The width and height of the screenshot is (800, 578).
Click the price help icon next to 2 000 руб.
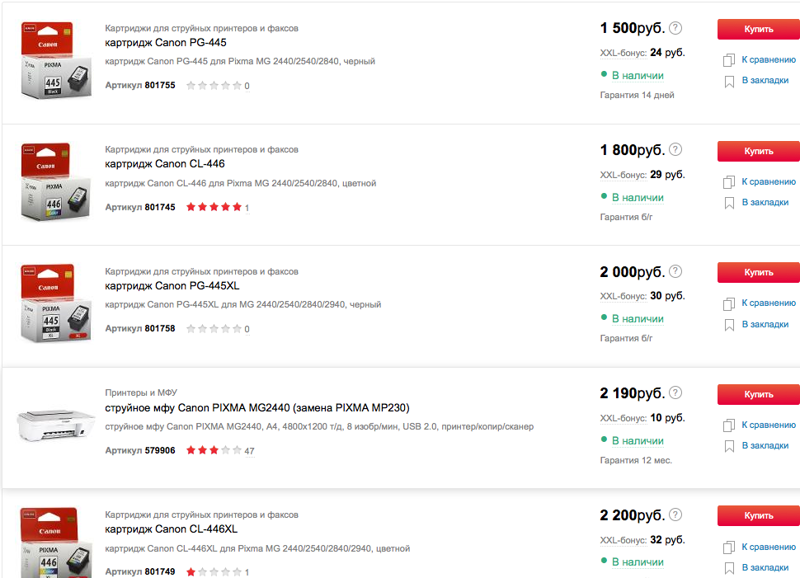675,271
